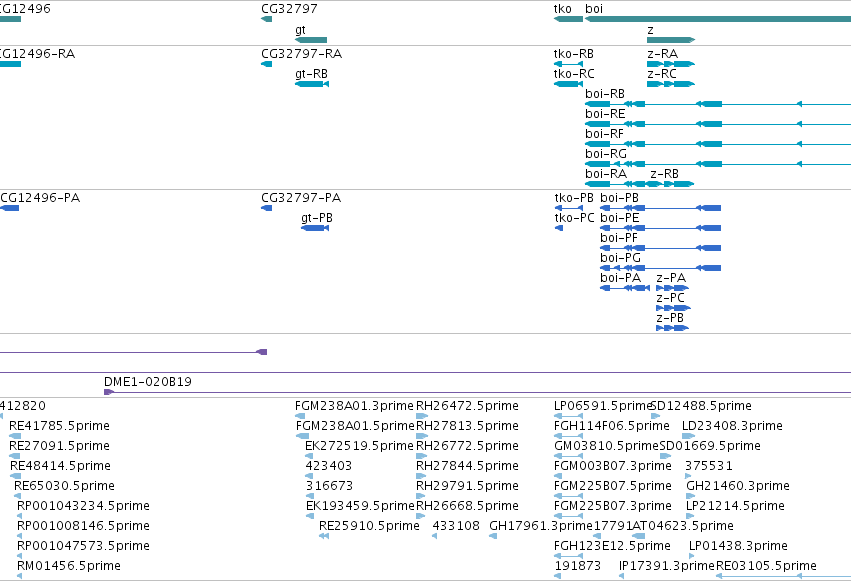Click transcript boi-RA
The height and width of the screenshot is (581, 851).
point(615,184)
